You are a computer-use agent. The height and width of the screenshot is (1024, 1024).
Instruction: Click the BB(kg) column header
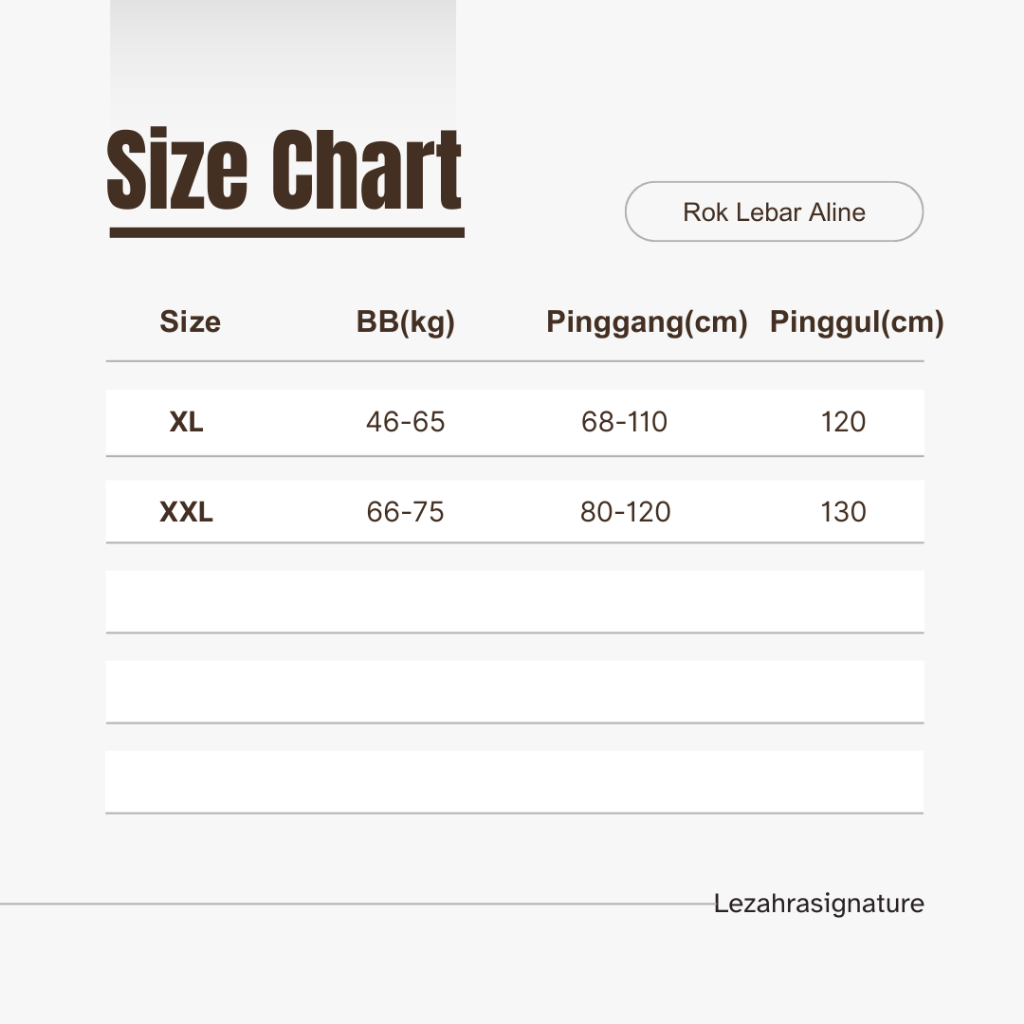[x=405, y=323]
